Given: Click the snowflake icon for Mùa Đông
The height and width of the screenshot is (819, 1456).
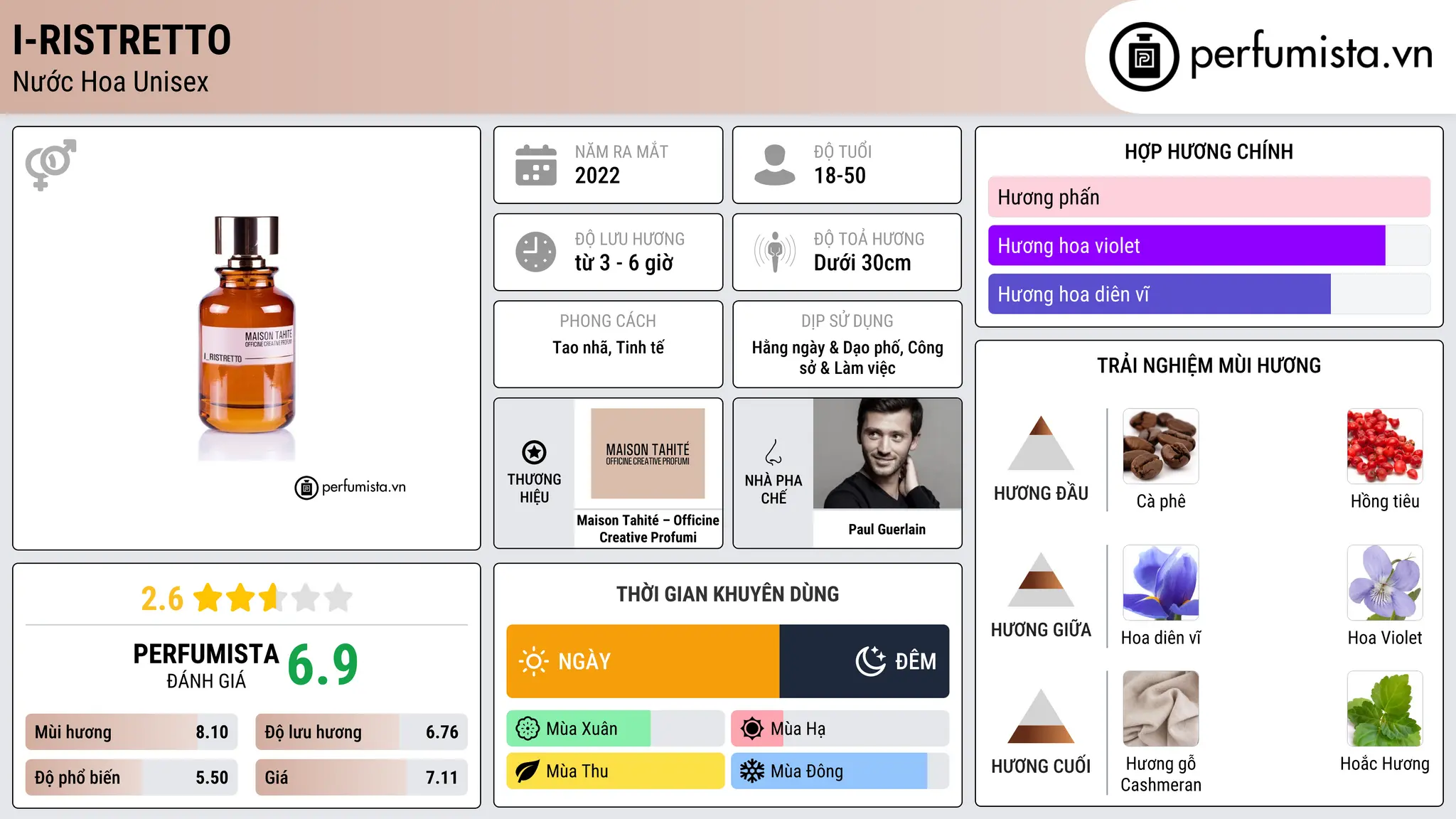Looking at the screenshot, I should [x=752, y=771].
